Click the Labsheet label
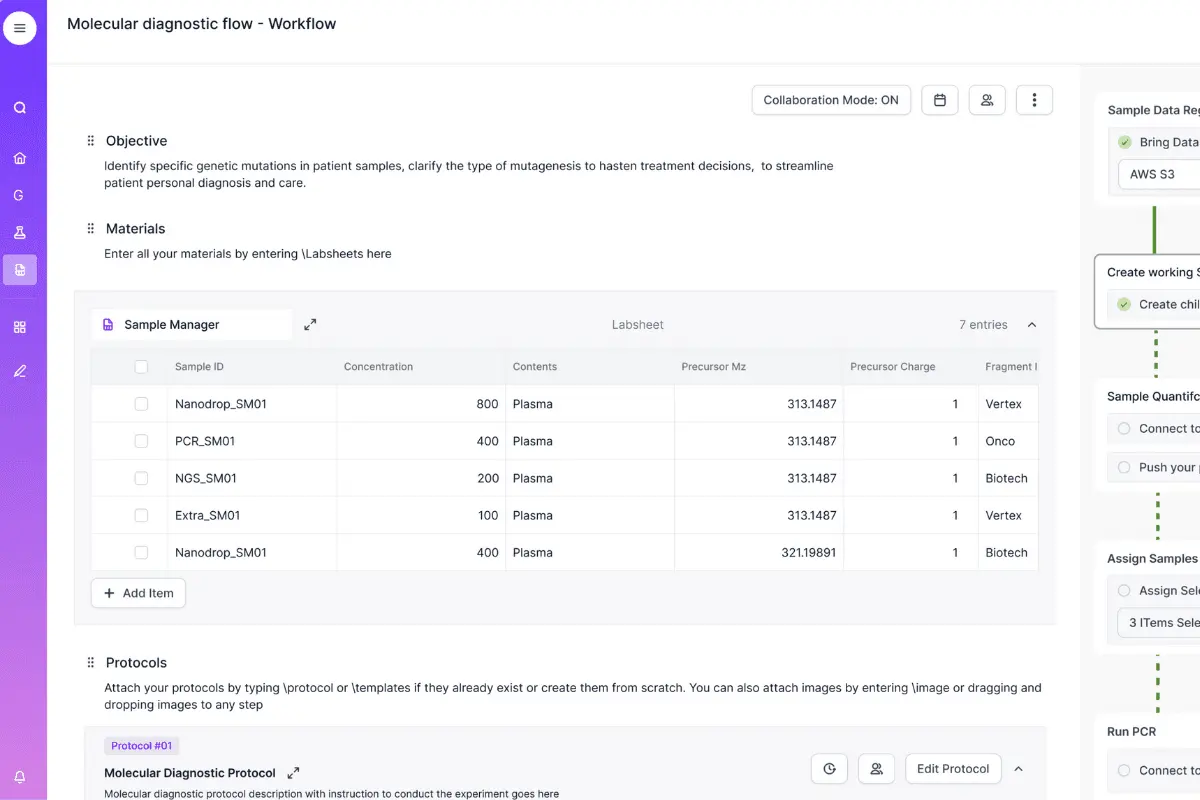 click(638, 325)
